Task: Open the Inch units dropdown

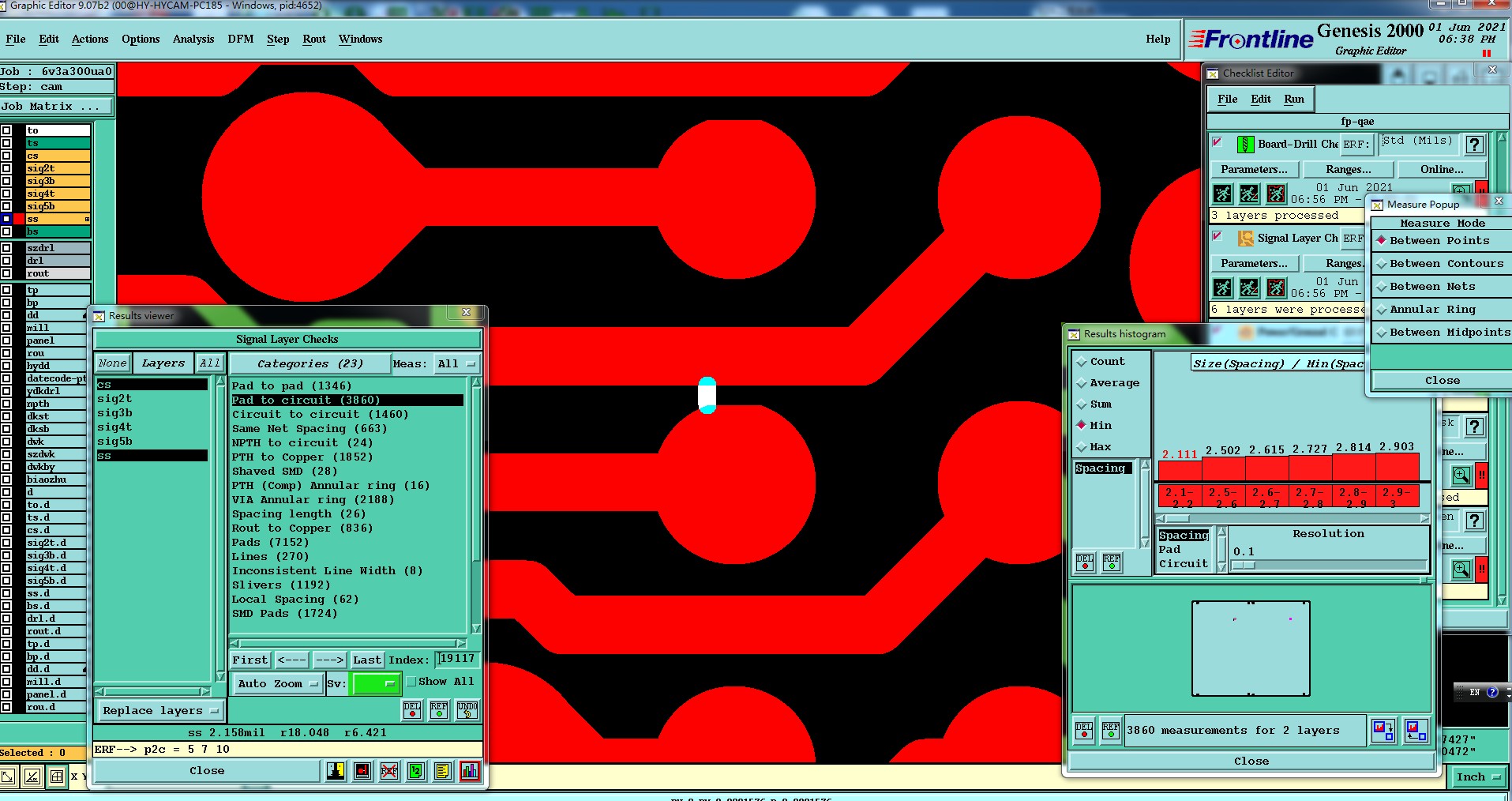Action: coord(1478,777)
